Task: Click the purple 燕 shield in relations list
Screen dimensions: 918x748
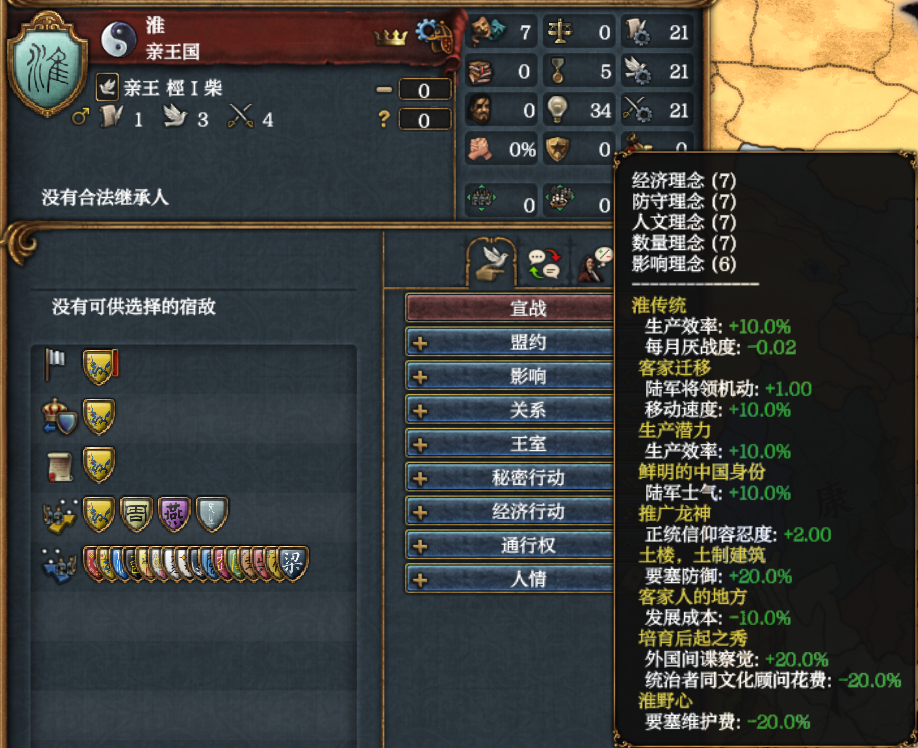Action: (x=174, y=514)
